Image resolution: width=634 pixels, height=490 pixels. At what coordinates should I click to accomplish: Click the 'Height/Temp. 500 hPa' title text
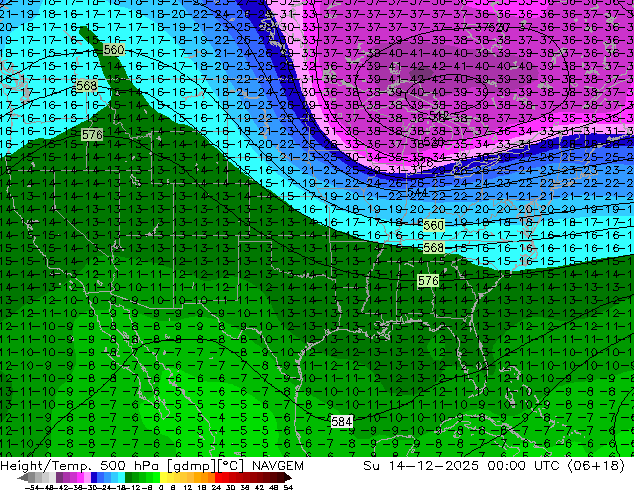pos(82,466)
